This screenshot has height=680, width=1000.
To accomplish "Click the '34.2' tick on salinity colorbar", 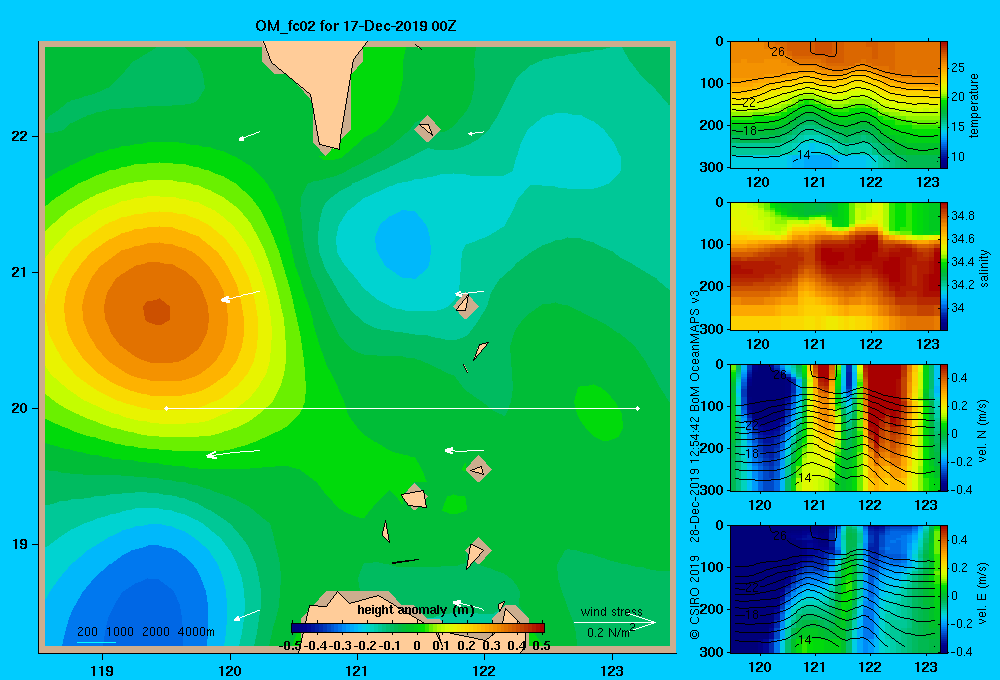I will [962, 285].
